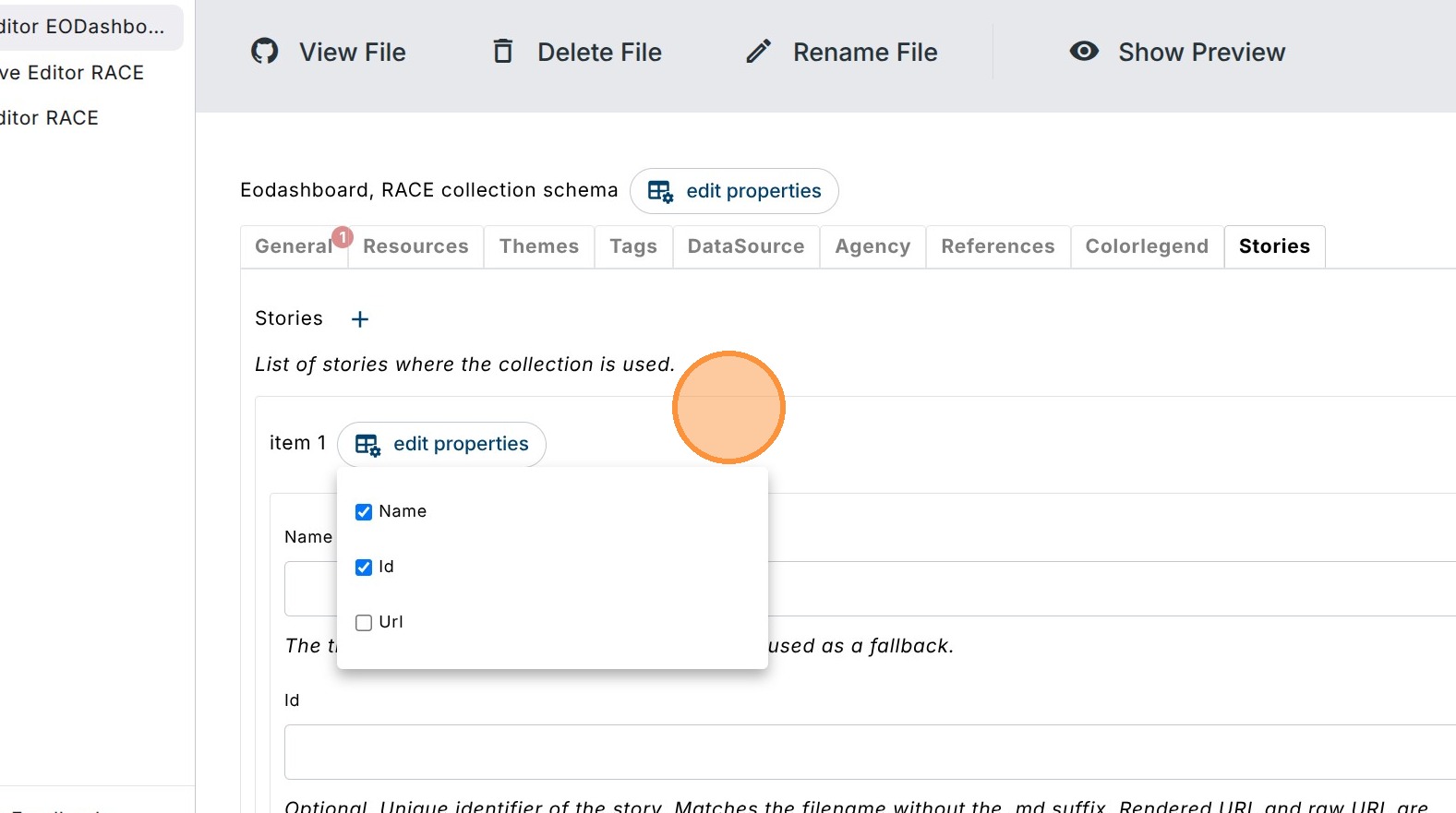
Task: Uncheck the Name property checkbox
Action: [364, 512]
